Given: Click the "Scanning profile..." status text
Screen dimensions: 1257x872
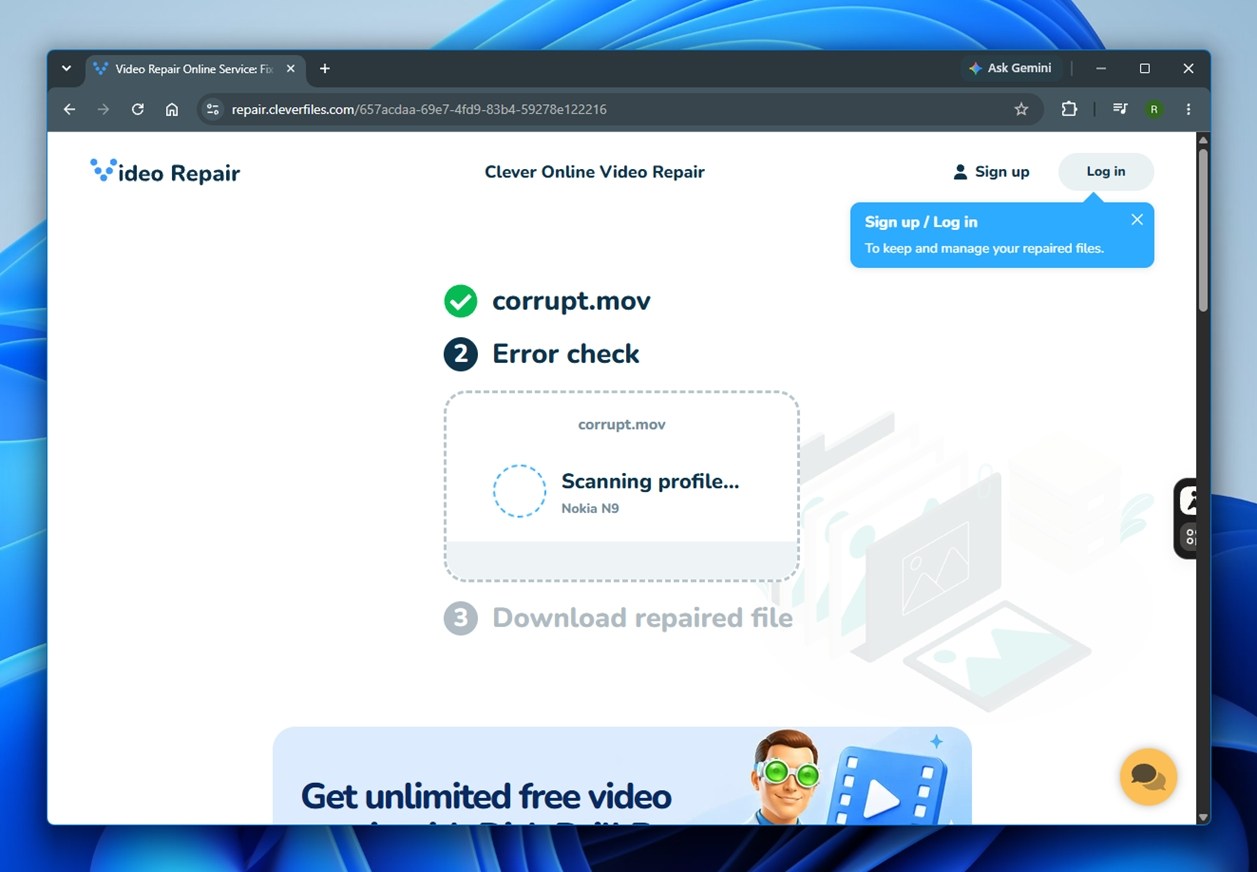Looking at the screenshot, I should tap(650, 481).
